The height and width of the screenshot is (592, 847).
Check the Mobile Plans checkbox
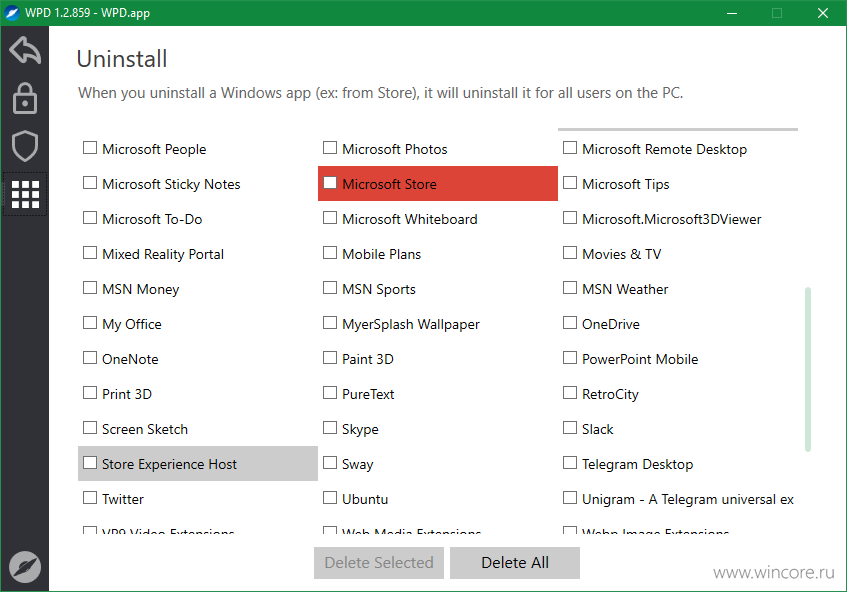point(330,253)
